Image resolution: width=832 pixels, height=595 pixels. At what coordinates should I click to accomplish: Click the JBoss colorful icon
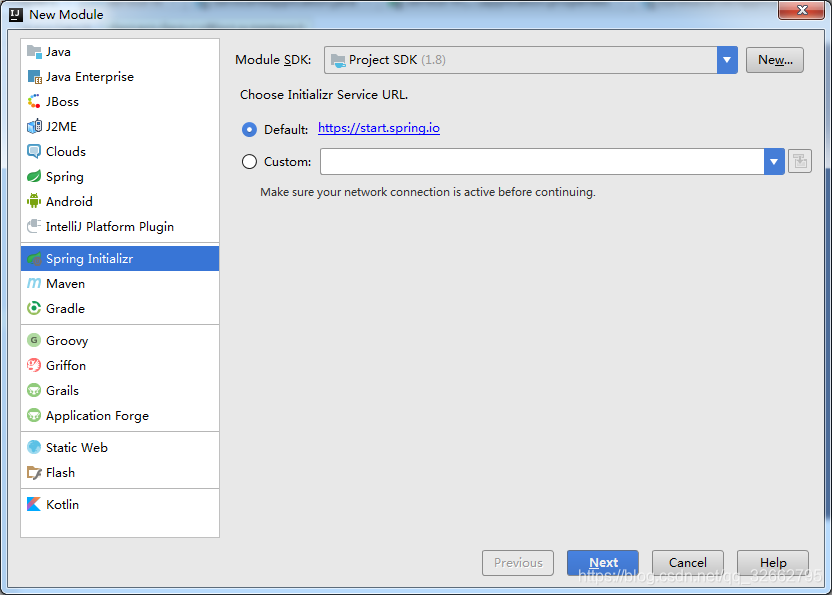coord(34,101)
